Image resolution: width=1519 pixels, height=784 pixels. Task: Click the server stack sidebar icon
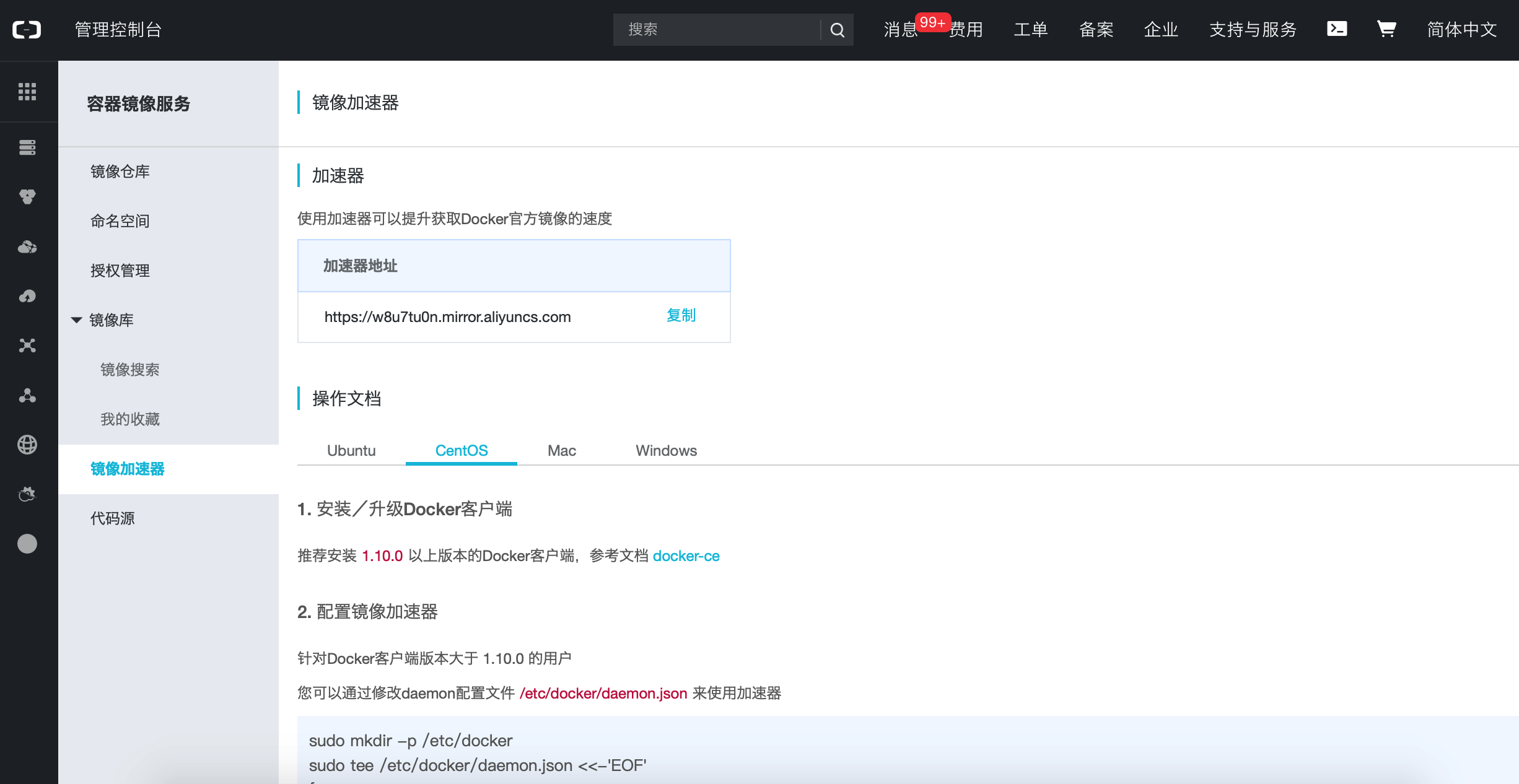click(x=27, y=147)
